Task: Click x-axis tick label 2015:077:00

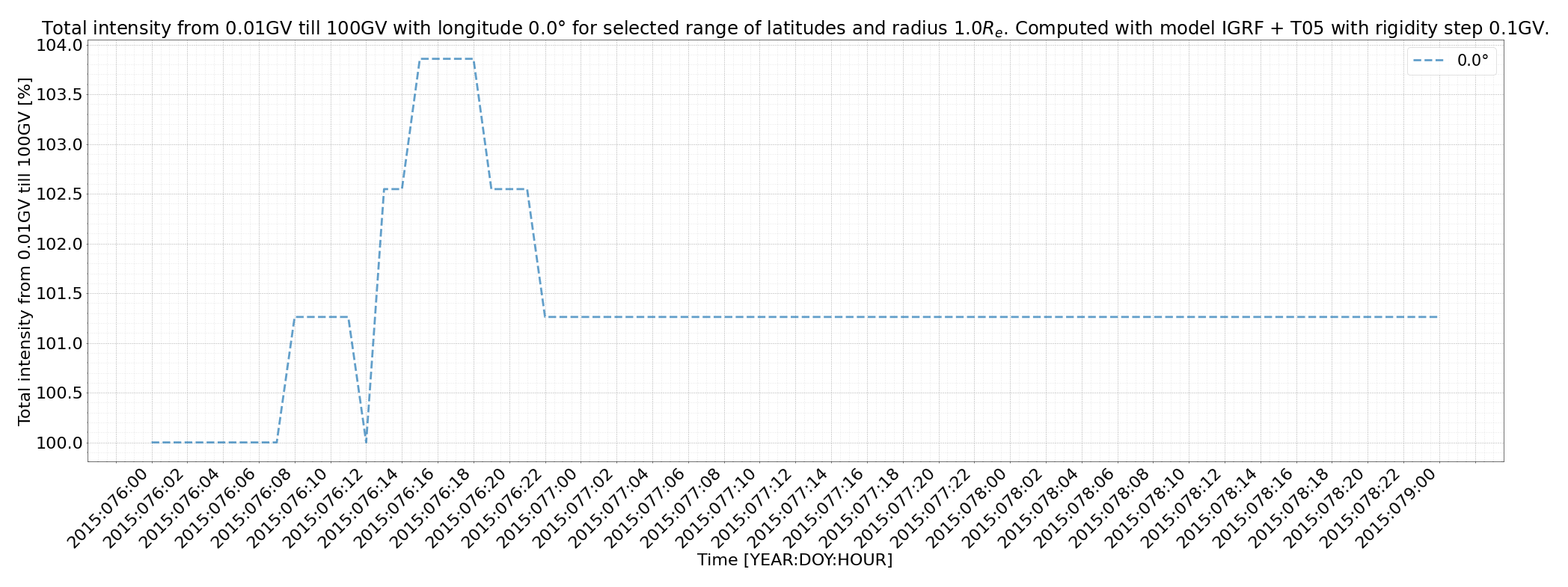Action: [x=537, y=508]
